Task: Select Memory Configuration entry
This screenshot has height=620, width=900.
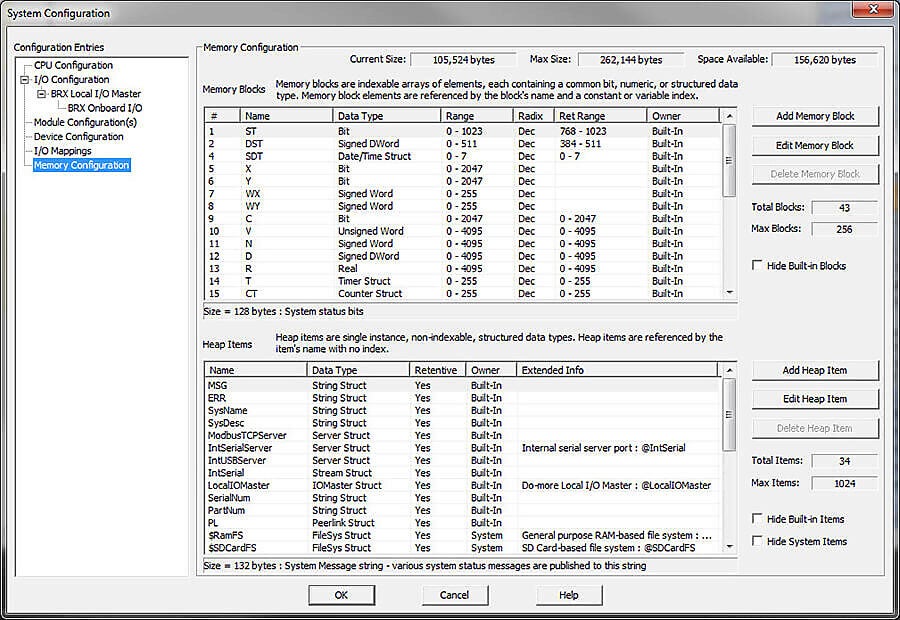Action: coord(82,165)
